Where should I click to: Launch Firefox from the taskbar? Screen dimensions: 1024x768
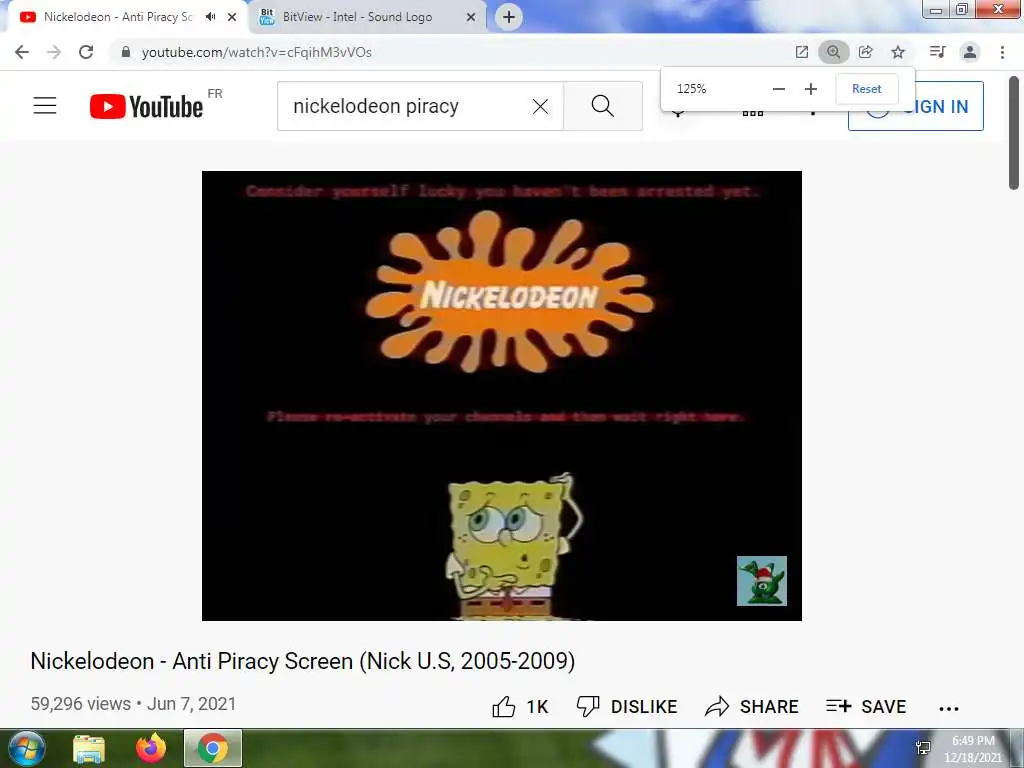coord(151,749)
